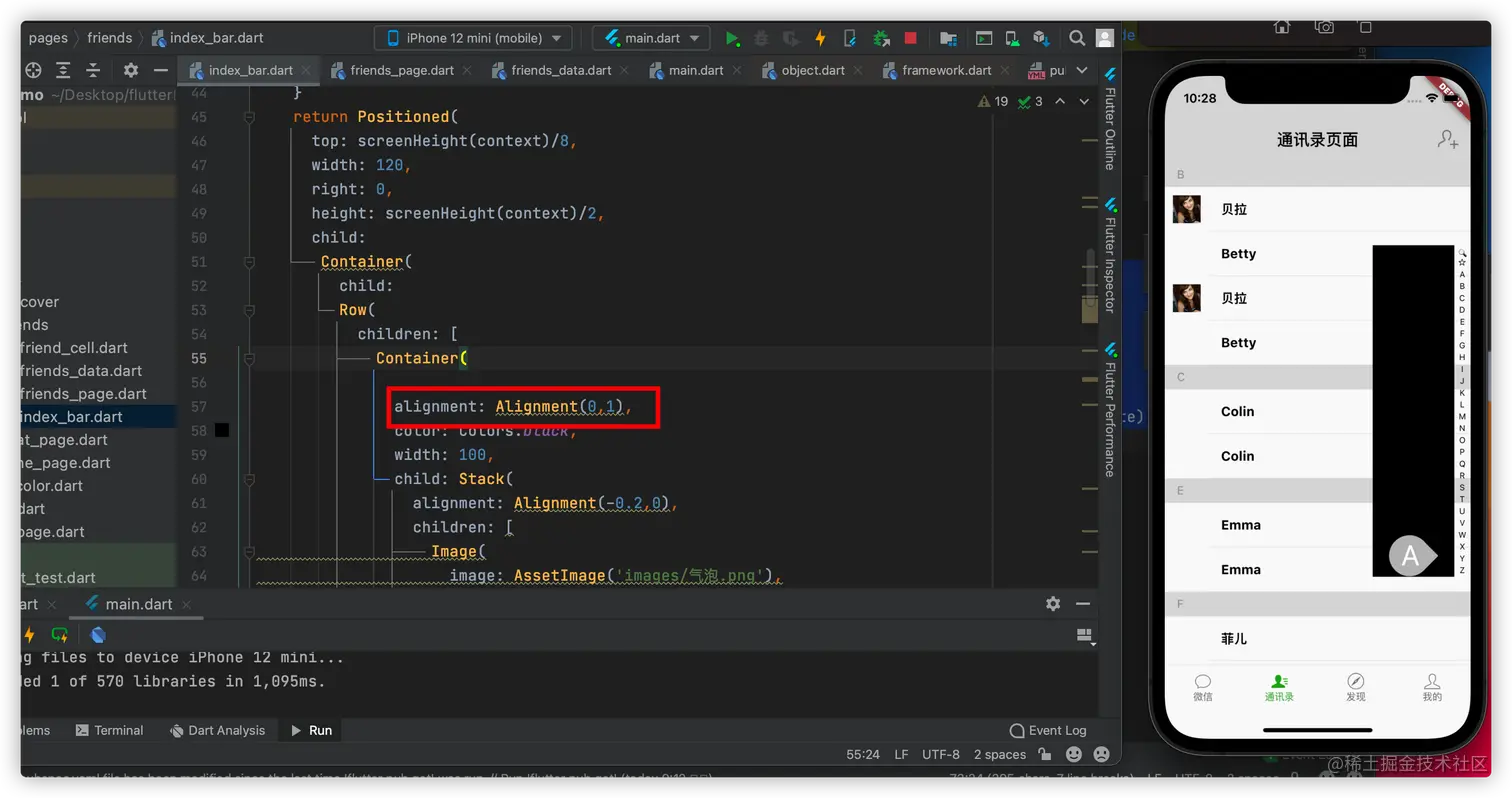Open Dart DevTools icon in Run panel
This screenshot has width=1512, height=798.
point(98,635)
